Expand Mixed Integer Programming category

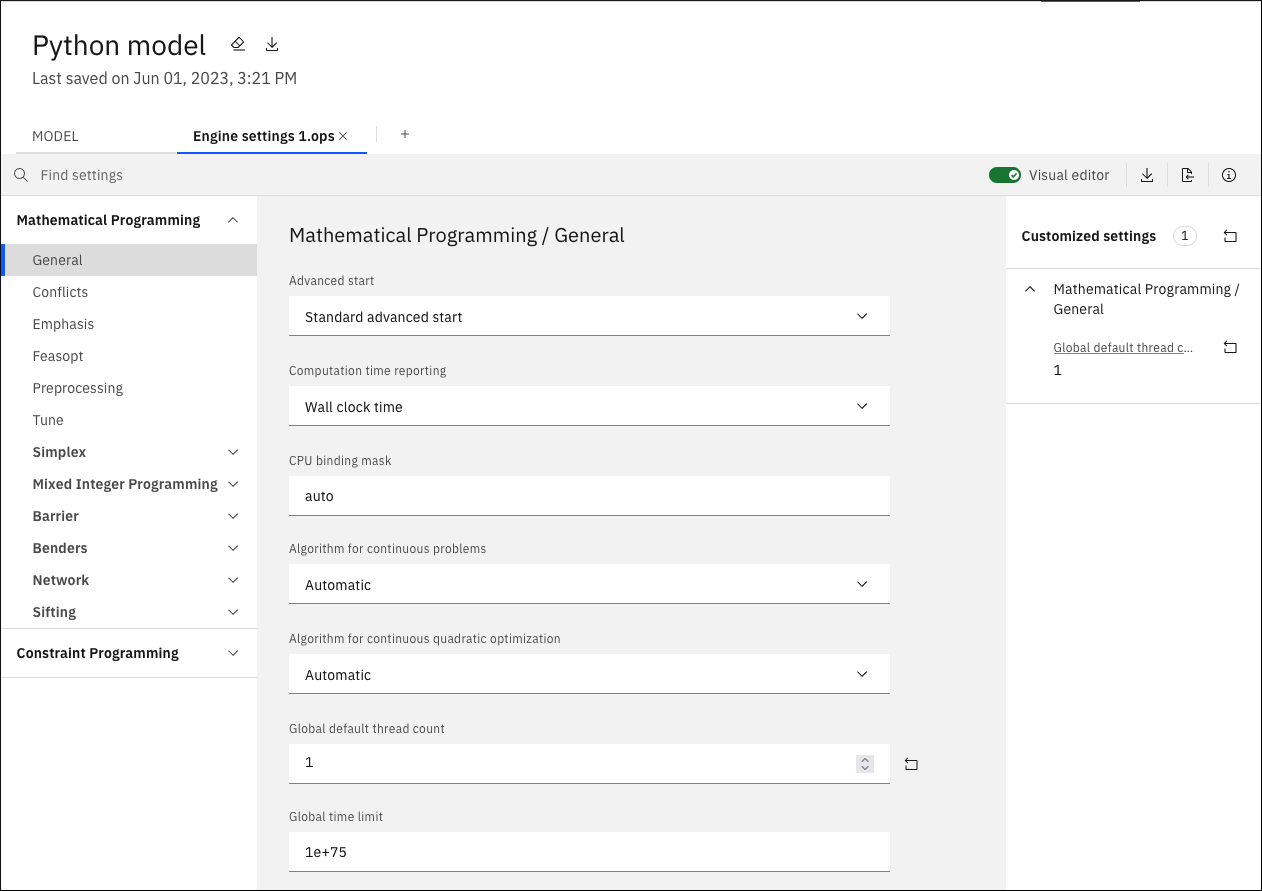tap(233, 484)
